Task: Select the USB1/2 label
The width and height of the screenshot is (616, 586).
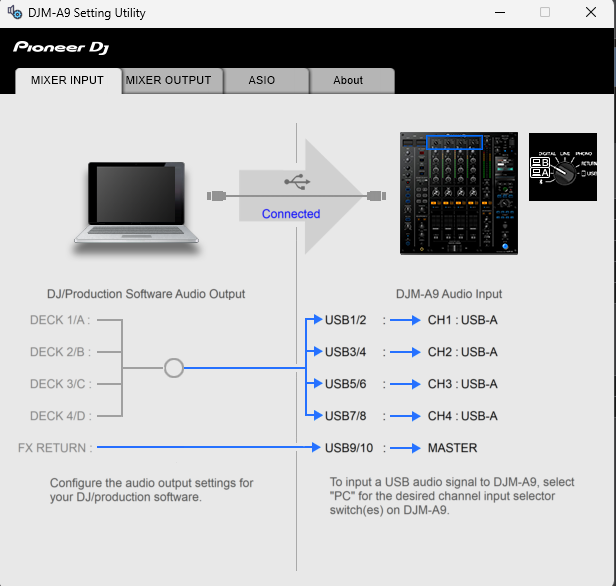Action: 345,320
